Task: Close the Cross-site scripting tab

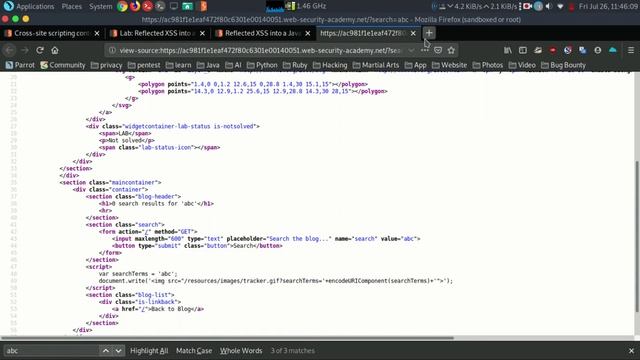Action: tap(97, 33)
